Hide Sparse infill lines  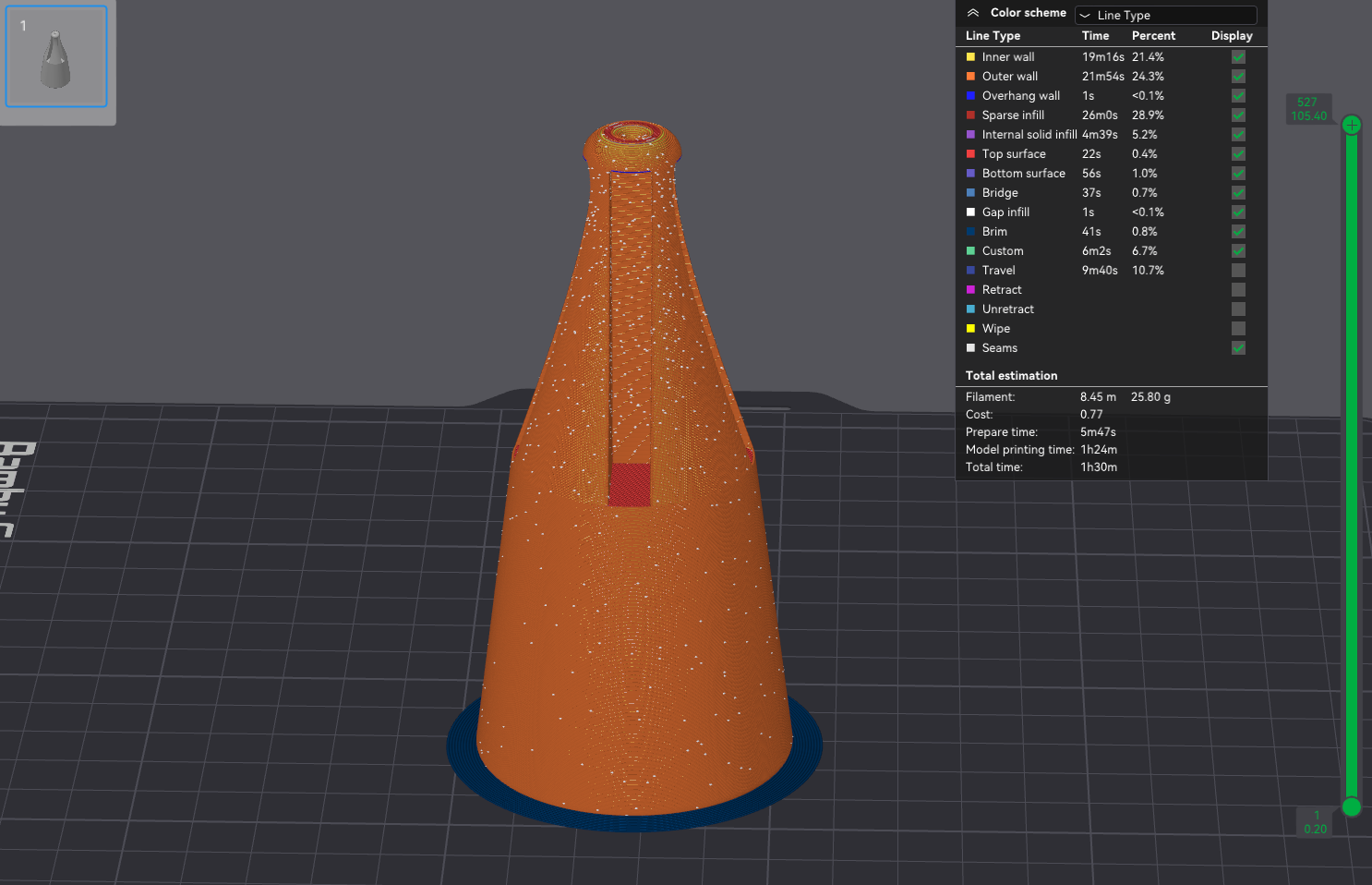pos(1238,115)
